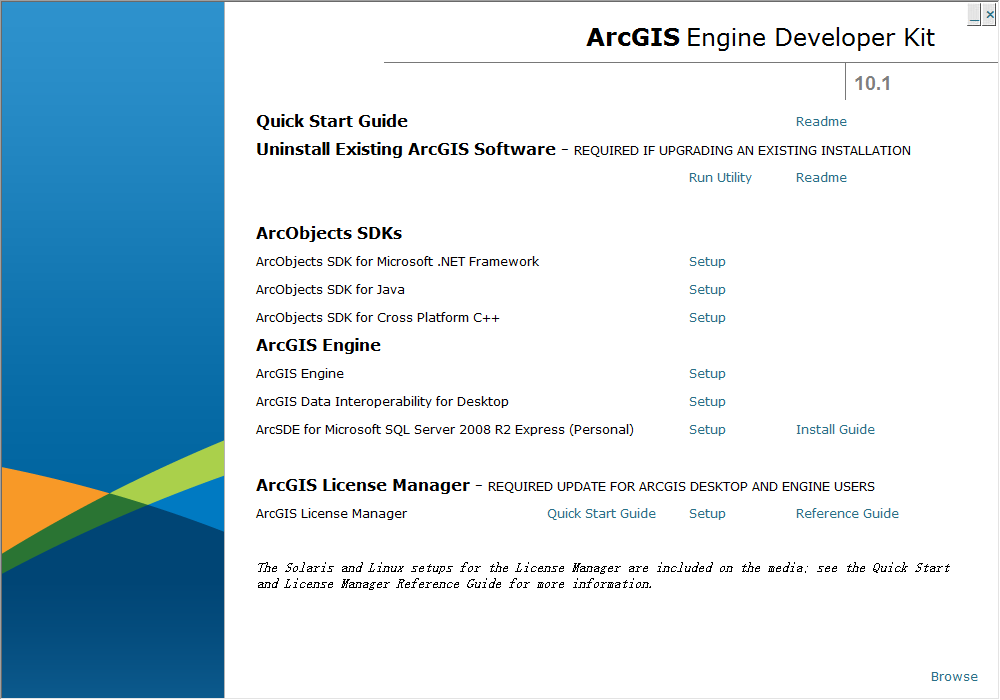Image resolution: width=1000 pixels, height=700 pixels.
Task: Run the ArcGIS Engine Setup
Action: [707, 373]
